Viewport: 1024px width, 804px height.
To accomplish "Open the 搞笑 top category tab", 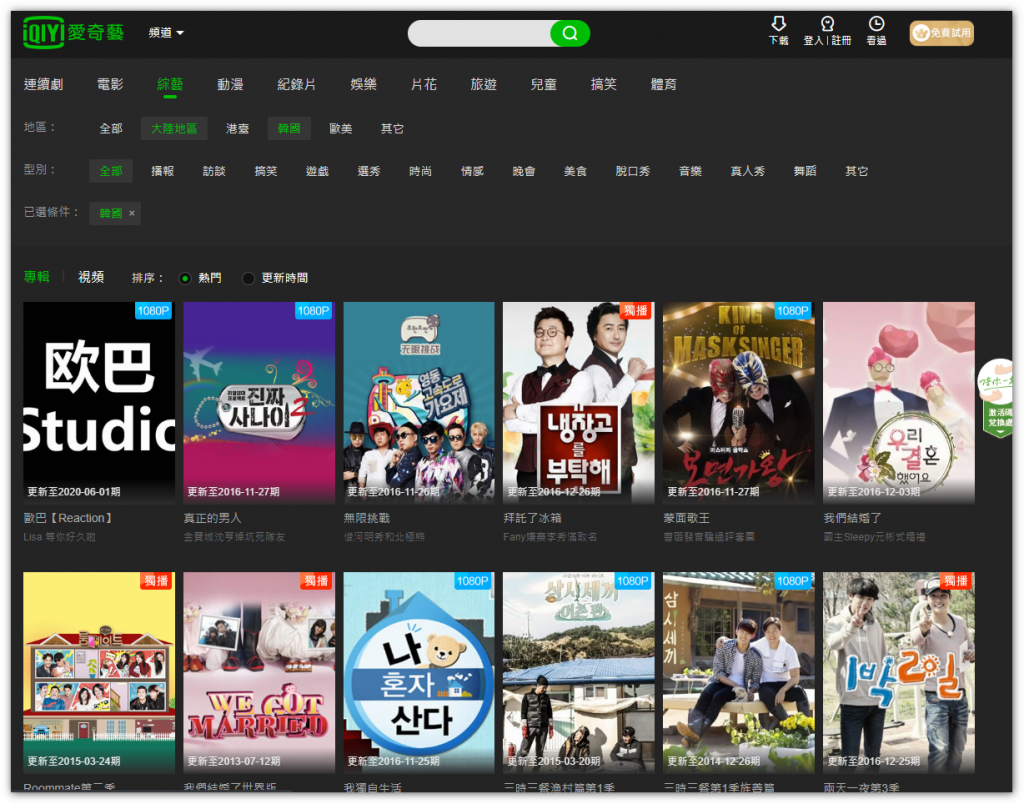I will tap(603, 84).
